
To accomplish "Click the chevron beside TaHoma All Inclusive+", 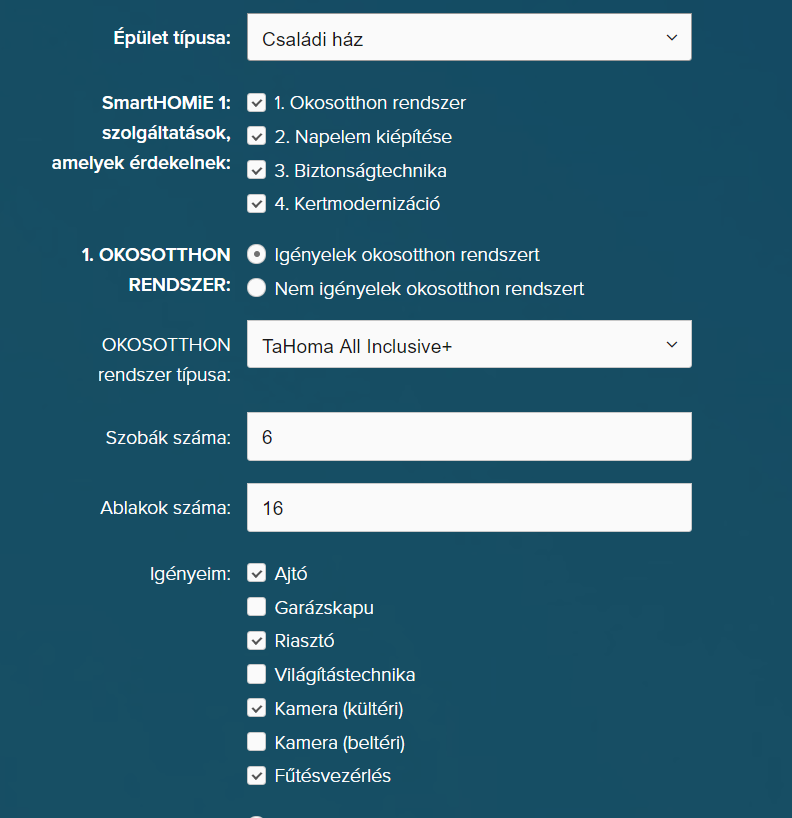I will pyautogui.click(x=670, y=345).
